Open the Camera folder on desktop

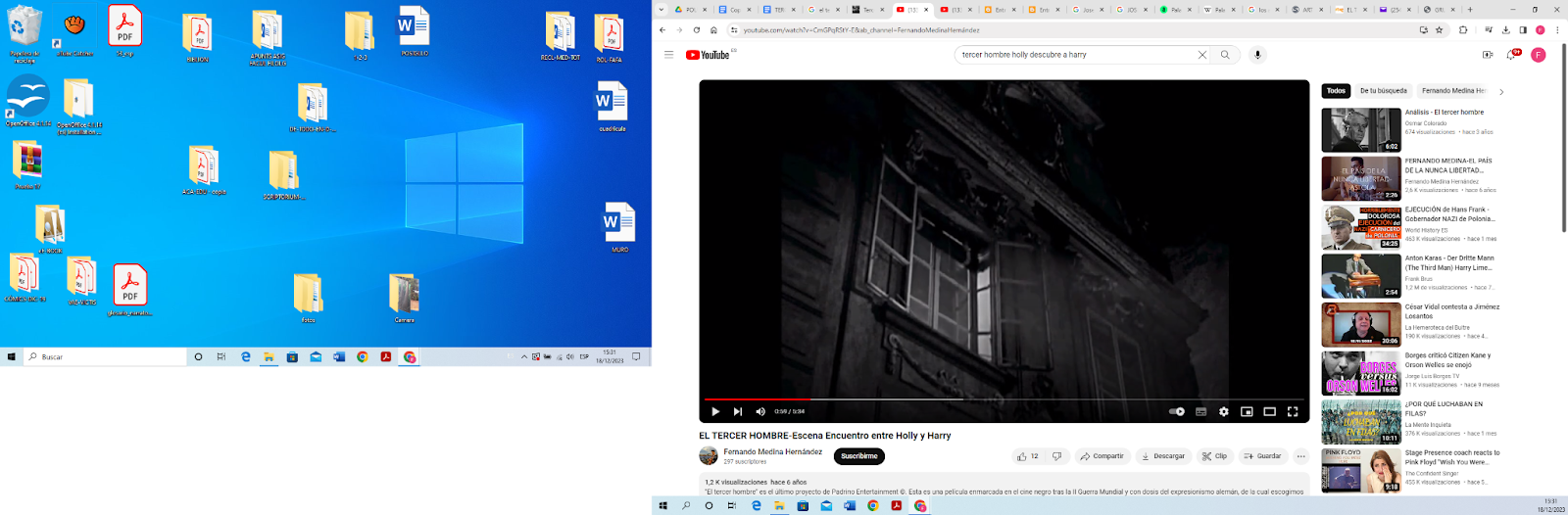pyautogui.click(x=404, y=299)
